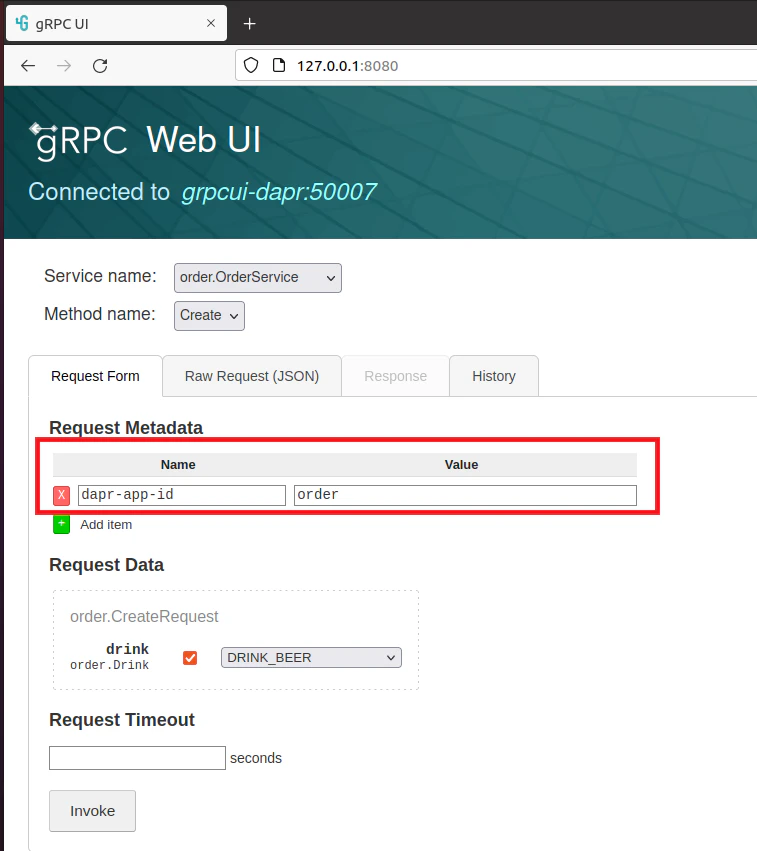This screenshot has height=851, width=757.
Task: Open the Service name dropdown
Action: (258, 277)
